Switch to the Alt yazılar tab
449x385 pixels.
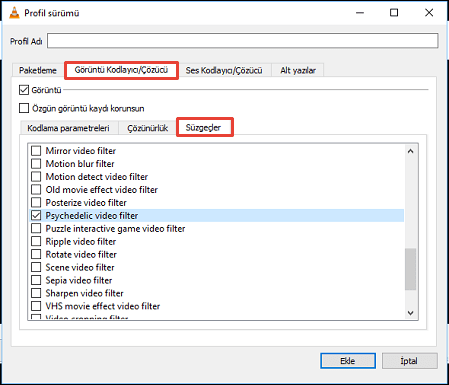click(298, 70)
